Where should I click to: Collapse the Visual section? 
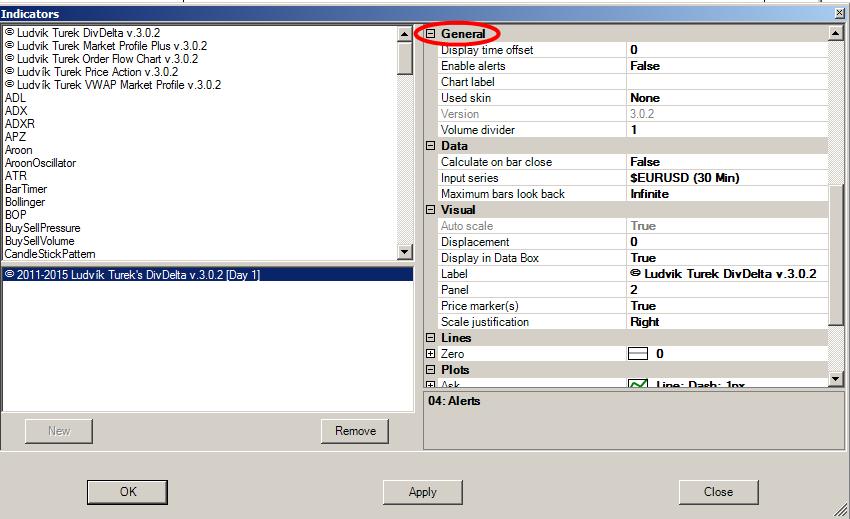tap(430, 210)
